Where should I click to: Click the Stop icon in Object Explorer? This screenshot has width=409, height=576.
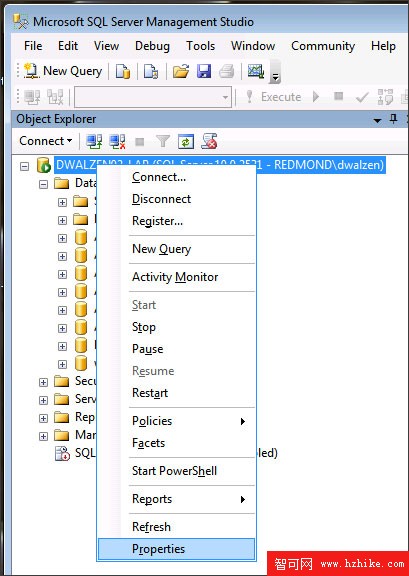[140, 141]
